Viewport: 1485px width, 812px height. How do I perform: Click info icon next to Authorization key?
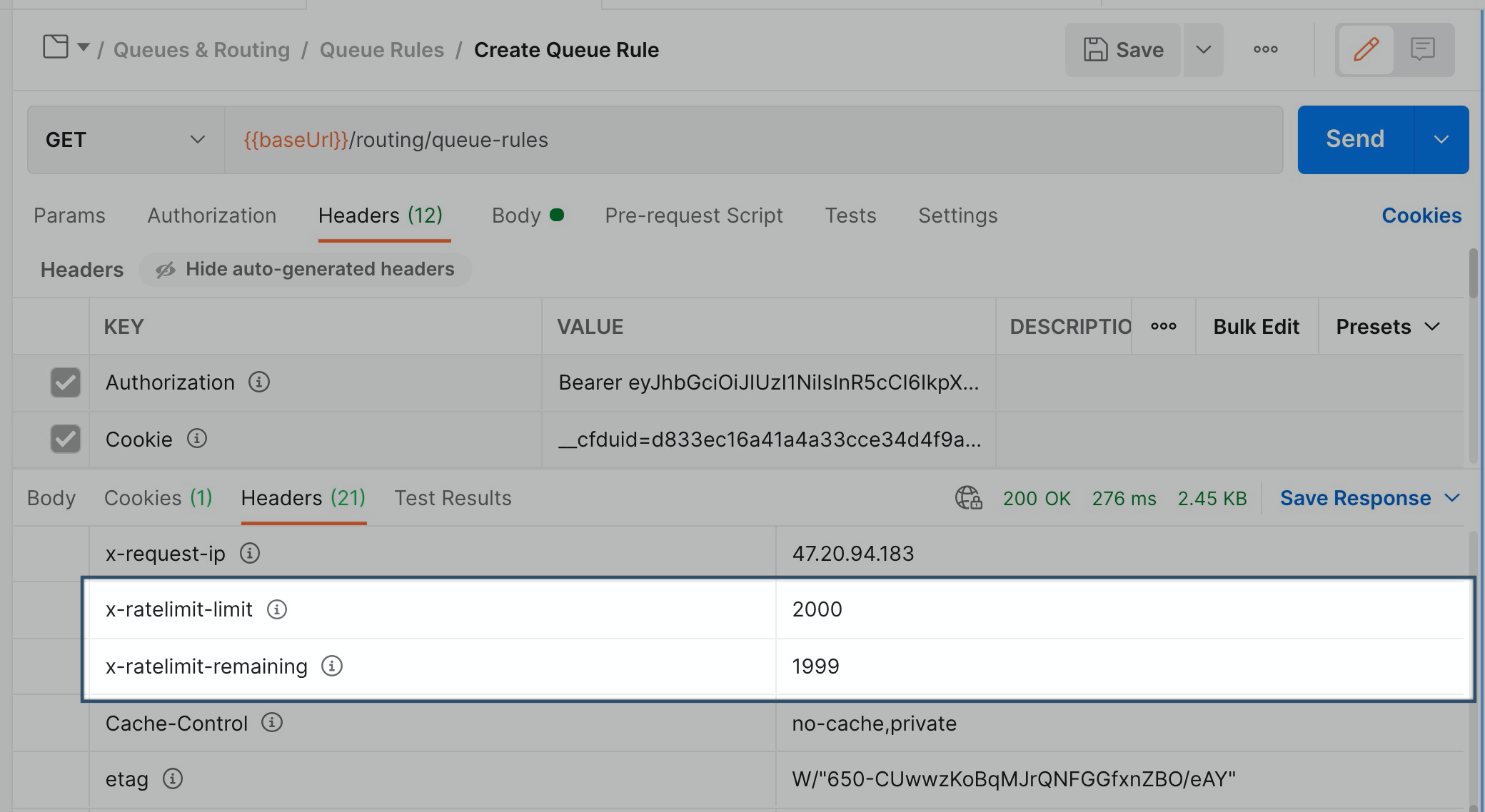[x=259, y=382]
